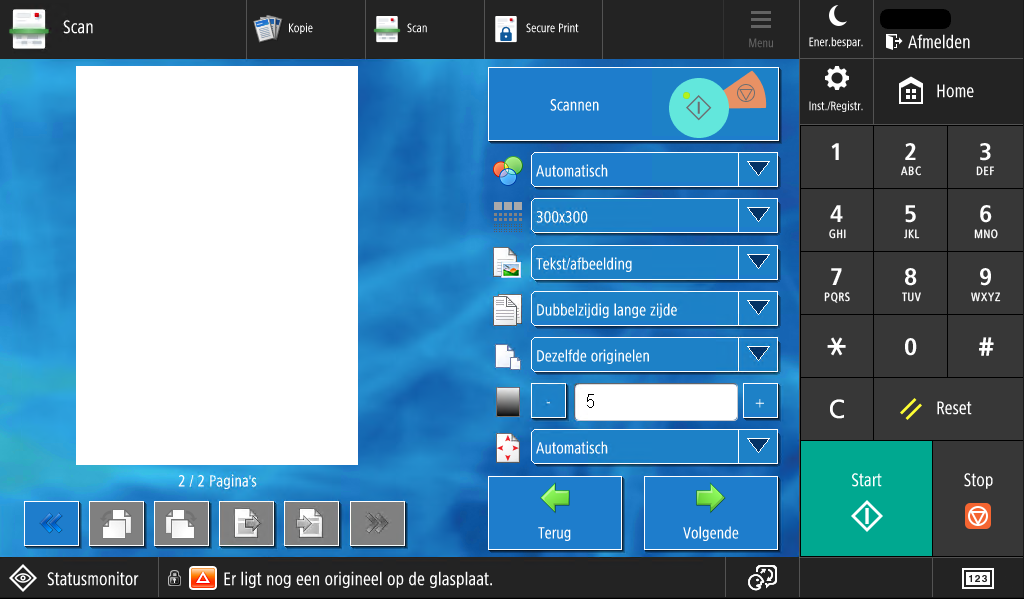
Task: Click the density gradient icon
Action: (507, 402)
